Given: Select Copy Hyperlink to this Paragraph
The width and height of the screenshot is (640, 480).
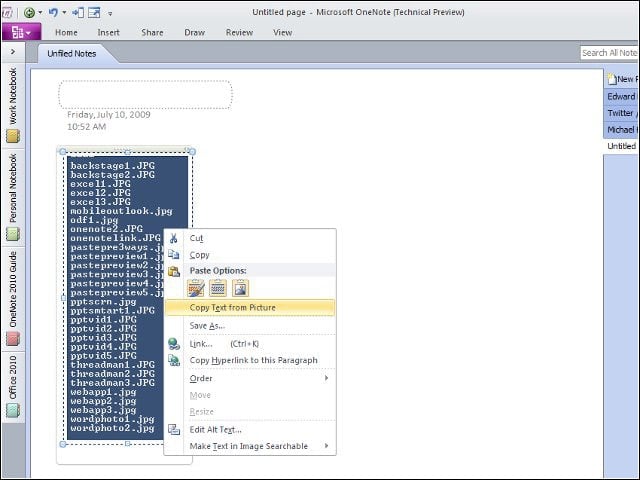Looking at the screenshot, I should point(250,360).
